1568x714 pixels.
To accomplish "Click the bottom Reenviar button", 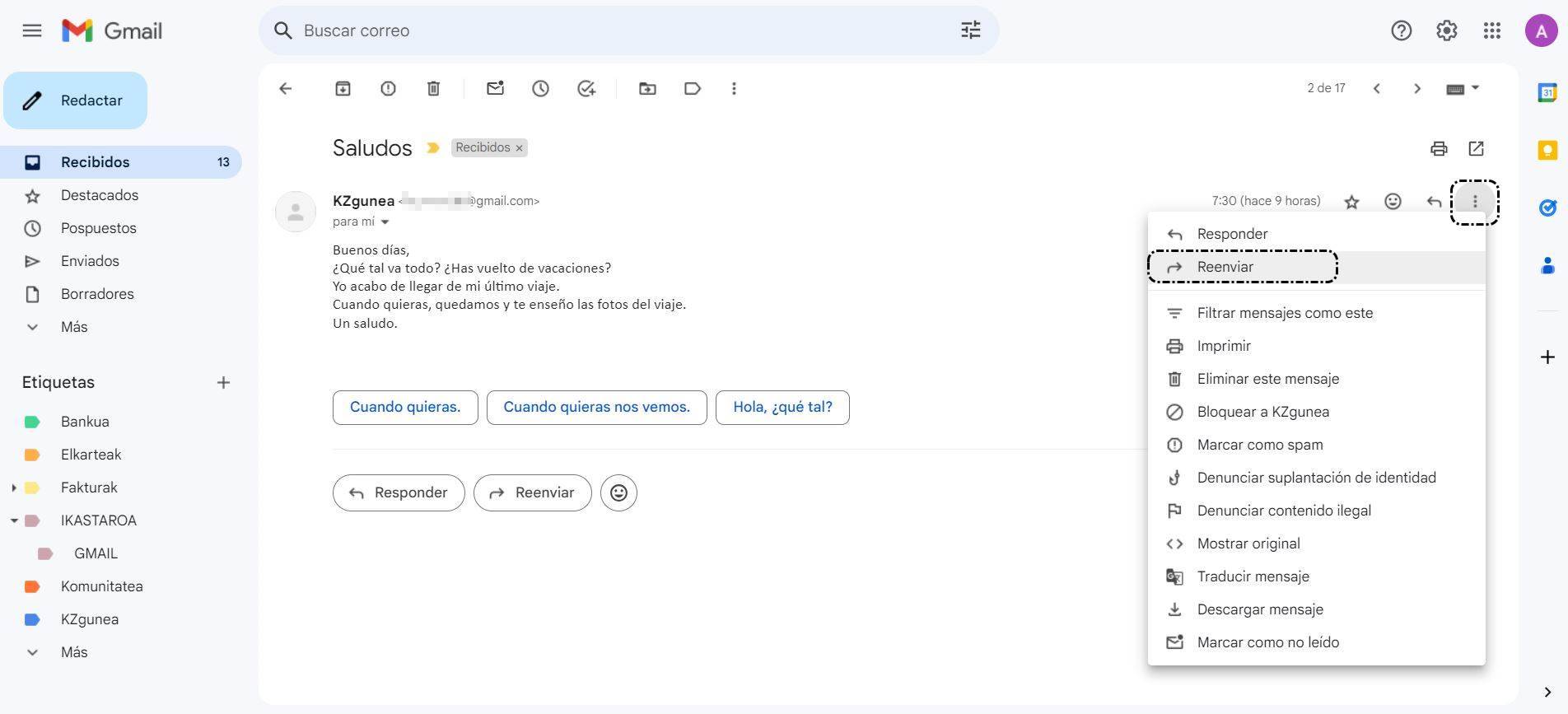I will tap(533, 492).
